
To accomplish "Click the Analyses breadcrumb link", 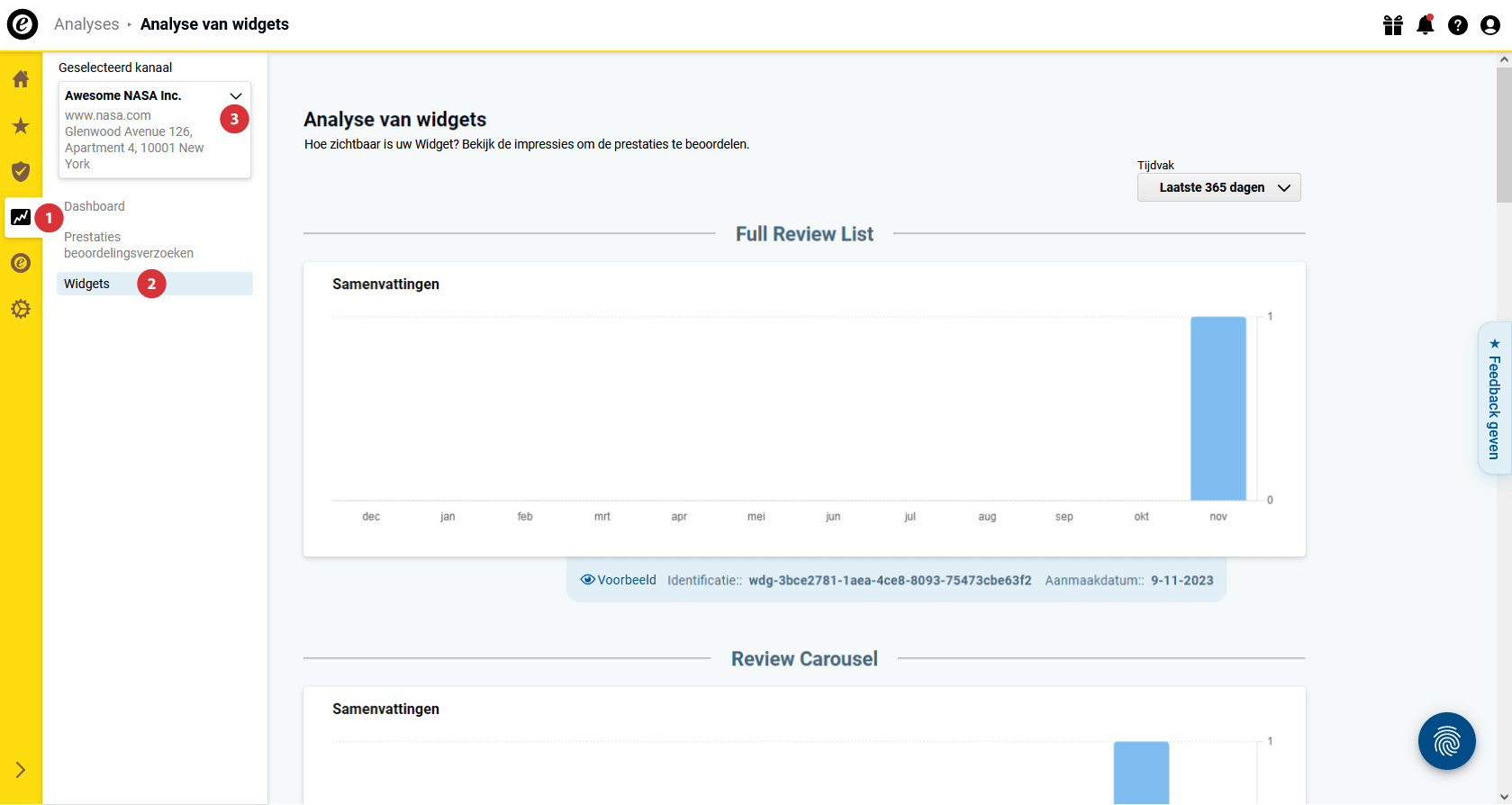I will tap(86, 24).
